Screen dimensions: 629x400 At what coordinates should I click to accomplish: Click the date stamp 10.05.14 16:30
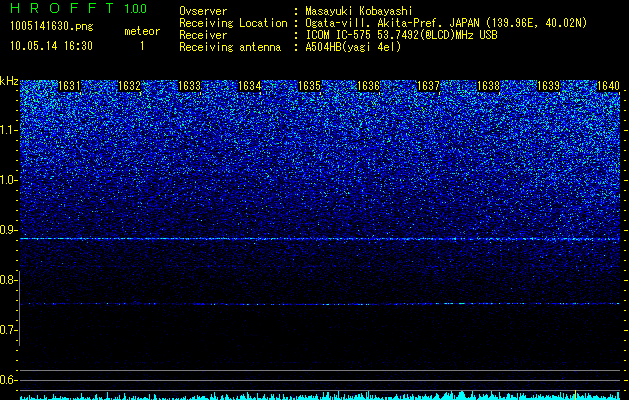52,46
